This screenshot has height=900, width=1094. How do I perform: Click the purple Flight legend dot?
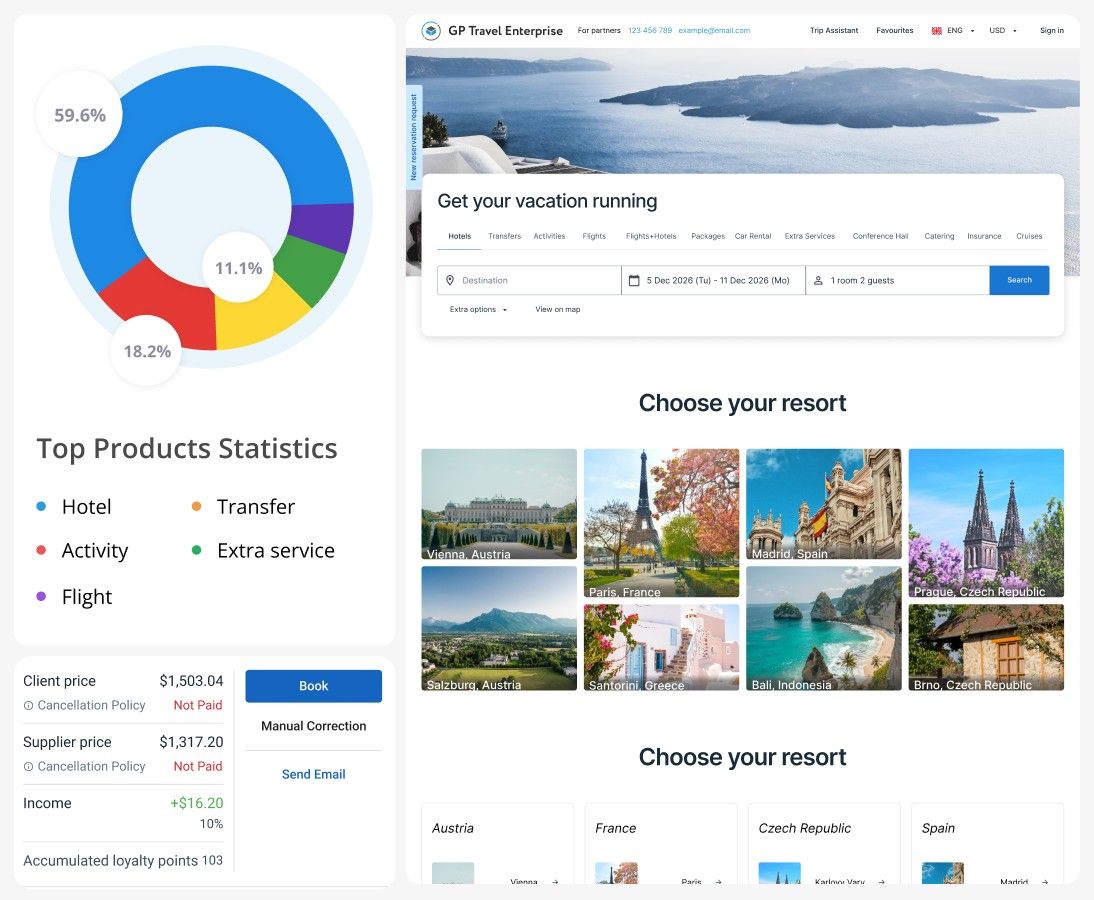coord(41,597)
